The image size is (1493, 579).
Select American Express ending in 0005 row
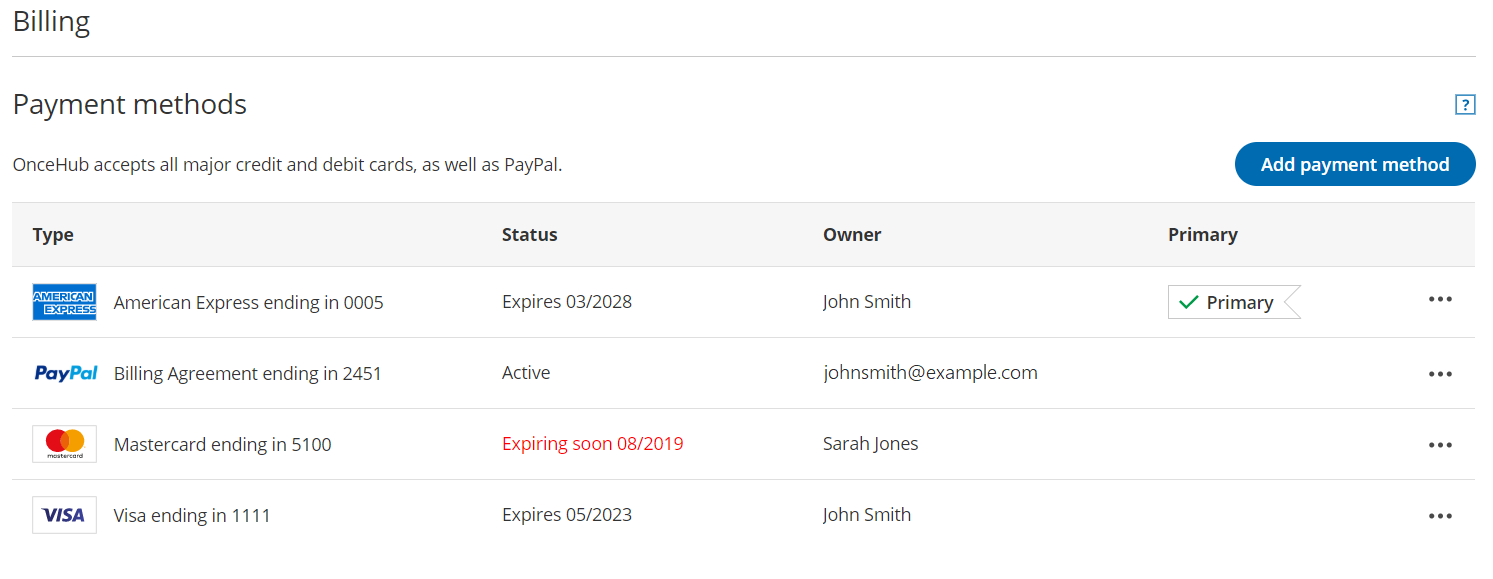tap(248, 302)
